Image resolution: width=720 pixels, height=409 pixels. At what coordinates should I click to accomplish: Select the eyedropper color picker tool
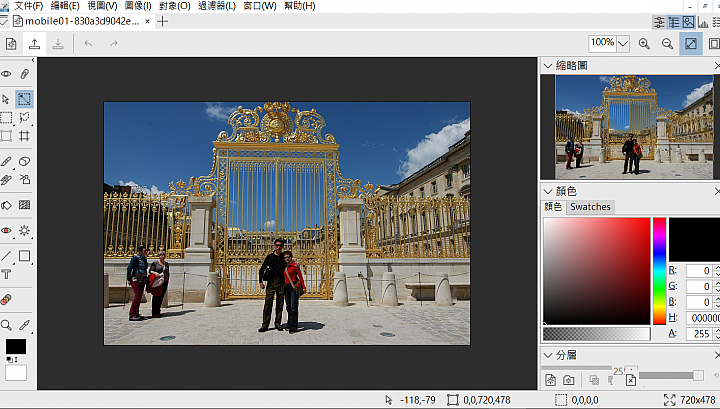pos(24,325)
